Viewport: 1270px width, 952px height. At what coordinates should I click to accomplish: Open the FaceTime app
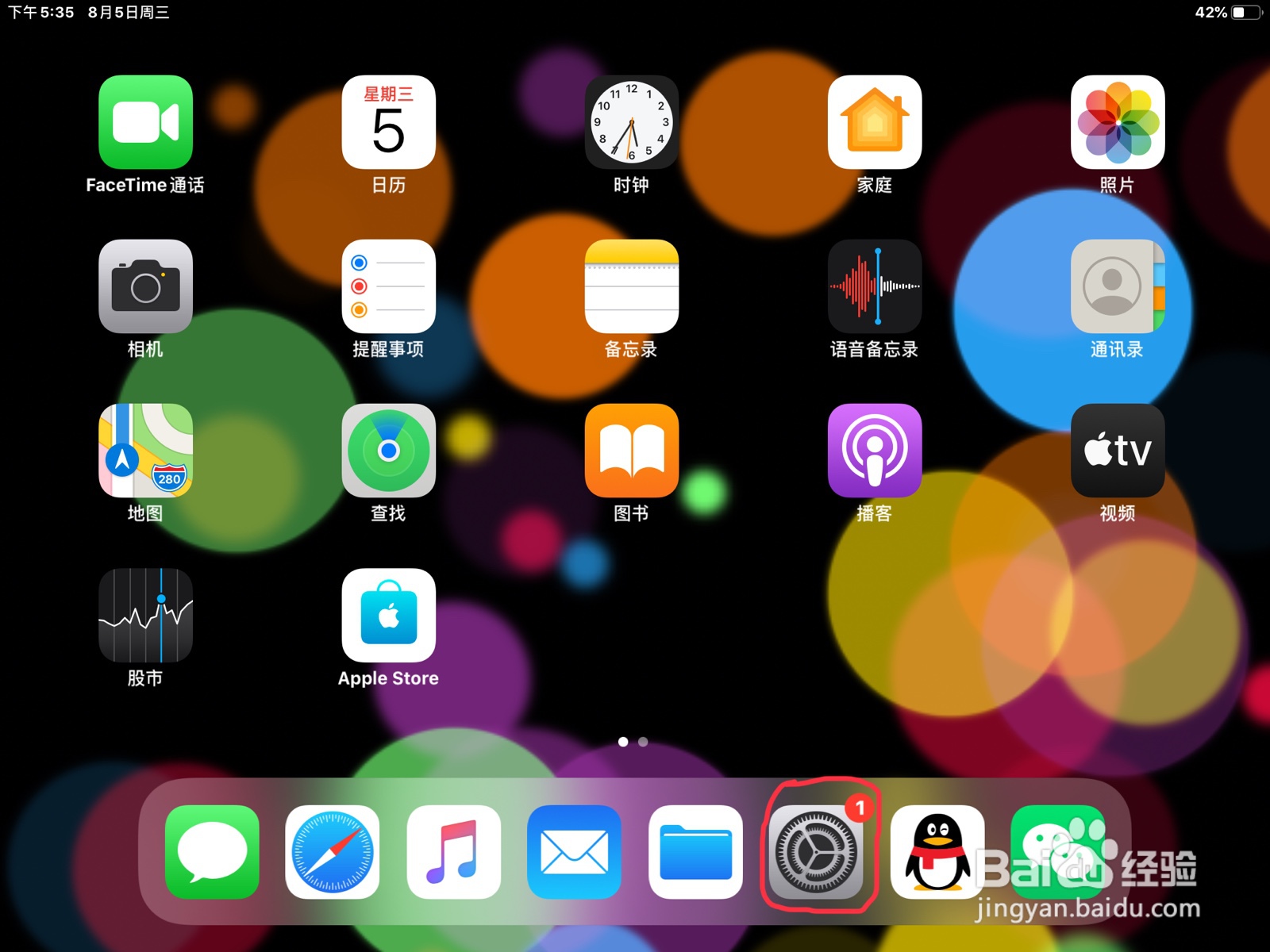pyautogui.click(x=145, y=122)
